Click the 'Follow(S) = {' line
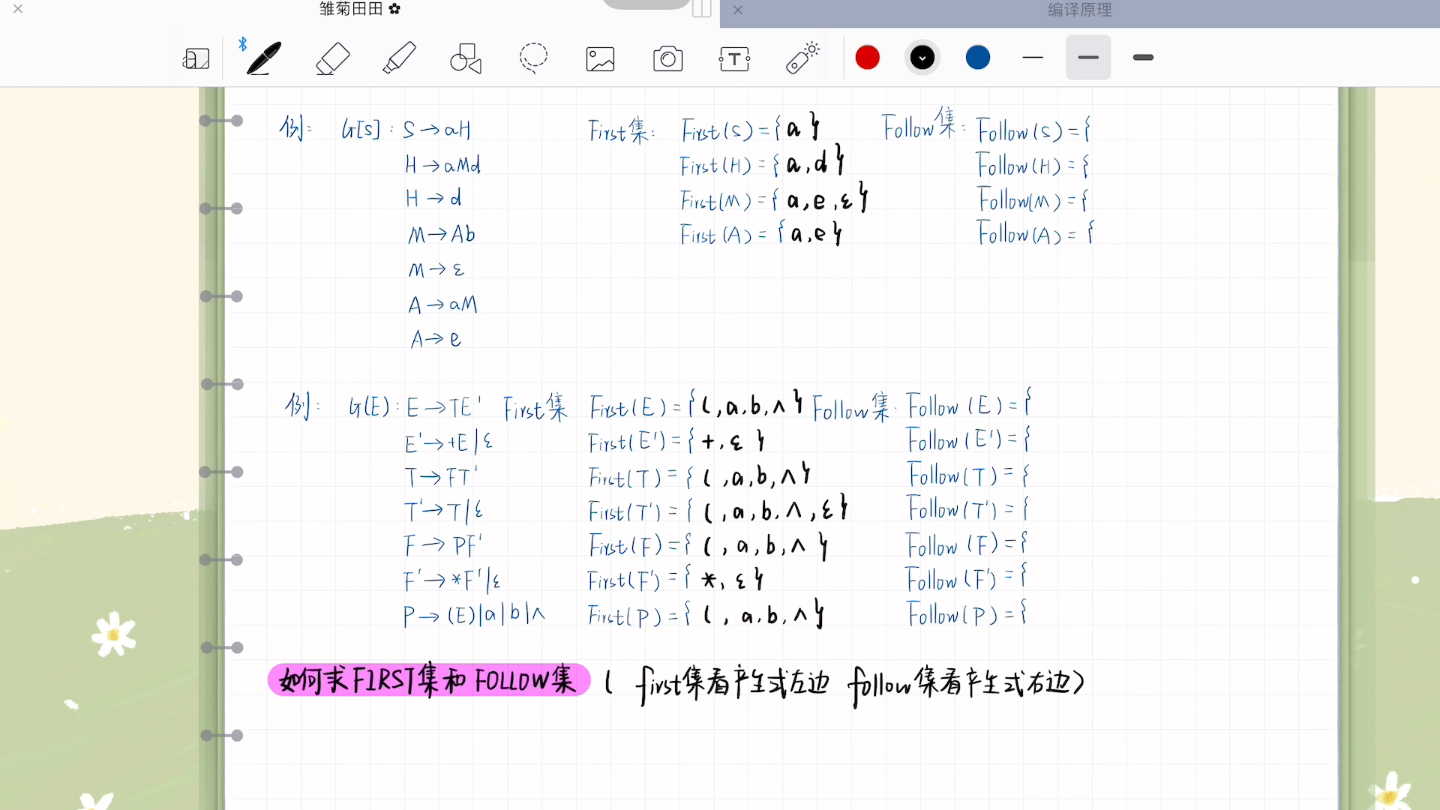The image size is (1440, 810). click(1033, 130)
